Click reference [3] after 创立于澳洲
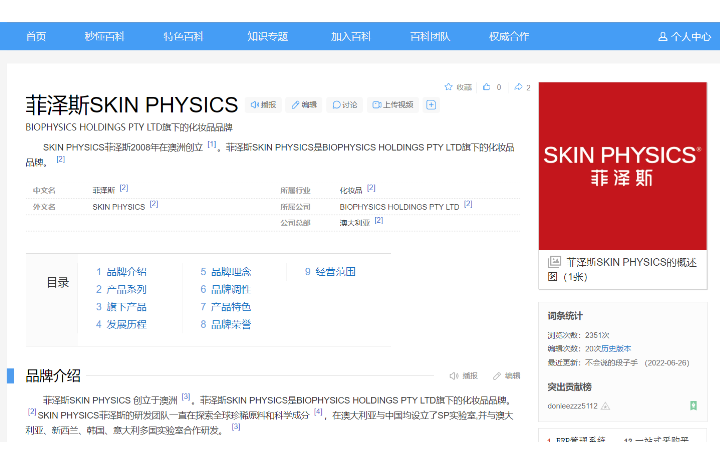This screenshot has width=720, height=450. tap(186, 396)
